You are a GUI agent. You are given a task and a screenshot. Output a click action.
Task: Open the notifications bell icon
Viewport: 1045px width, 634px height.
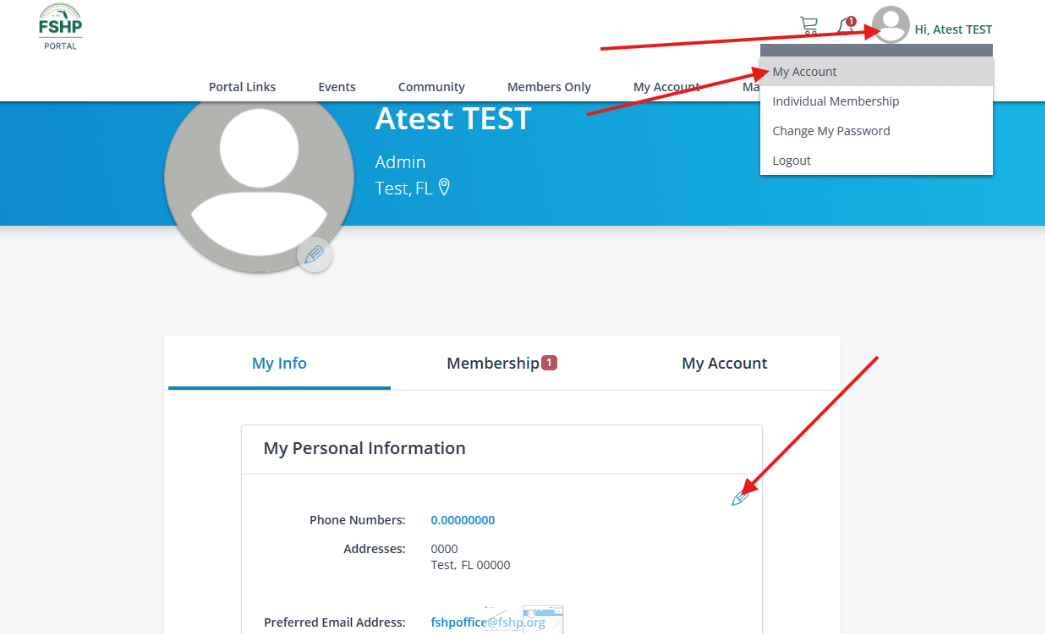(846, 27)
